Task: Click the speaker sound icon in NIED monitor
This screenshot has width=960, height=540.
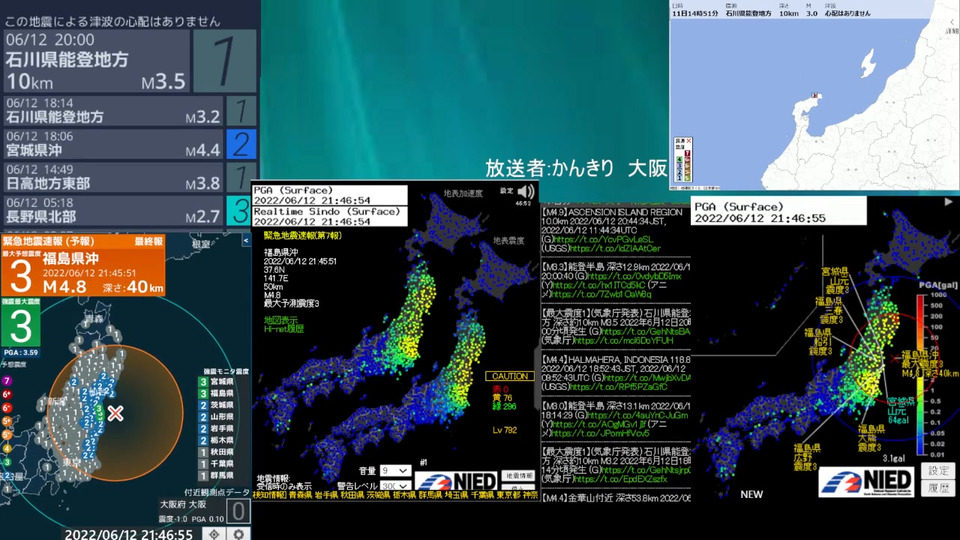Action: [525, 192]
